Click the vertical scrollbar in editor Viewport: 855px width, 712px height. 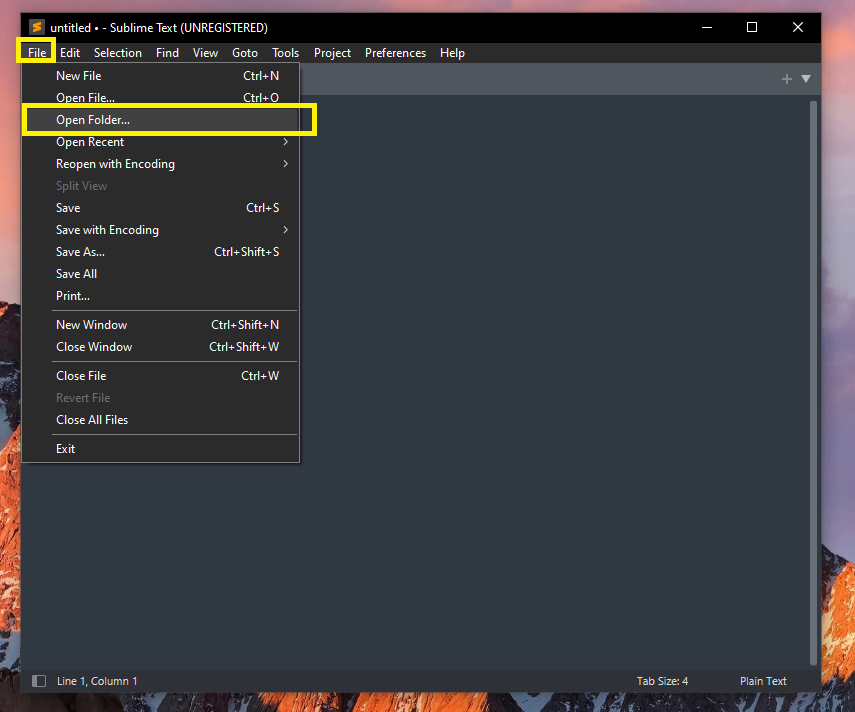pyautogui.click(x=813, y=382)
